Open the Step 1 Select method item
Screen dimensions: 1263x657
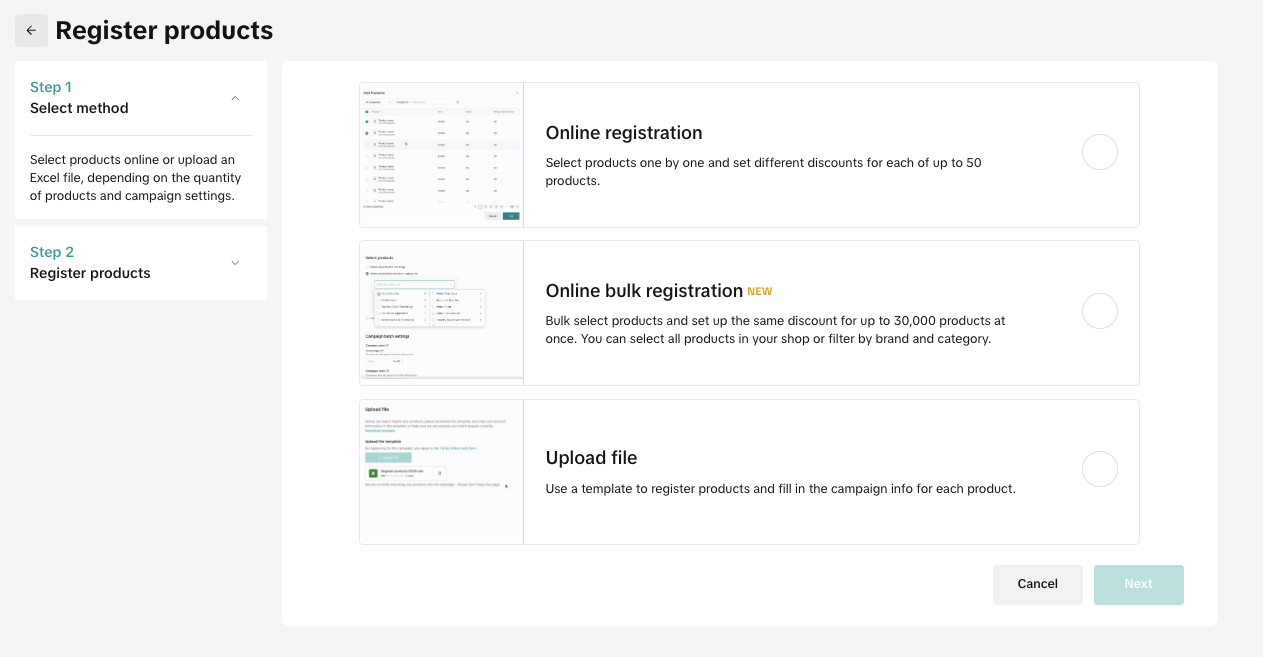click(x=80, y=98)
